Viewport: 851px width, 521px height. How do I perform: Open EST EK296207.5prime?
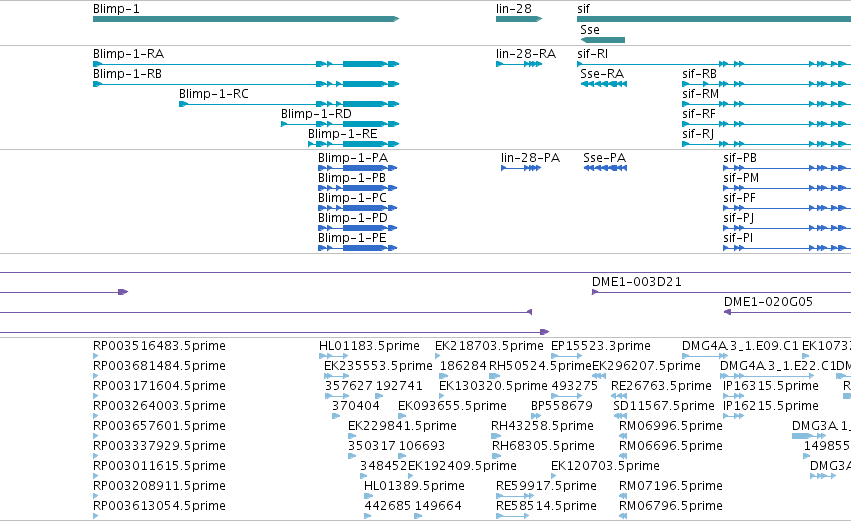coord(646,366)
